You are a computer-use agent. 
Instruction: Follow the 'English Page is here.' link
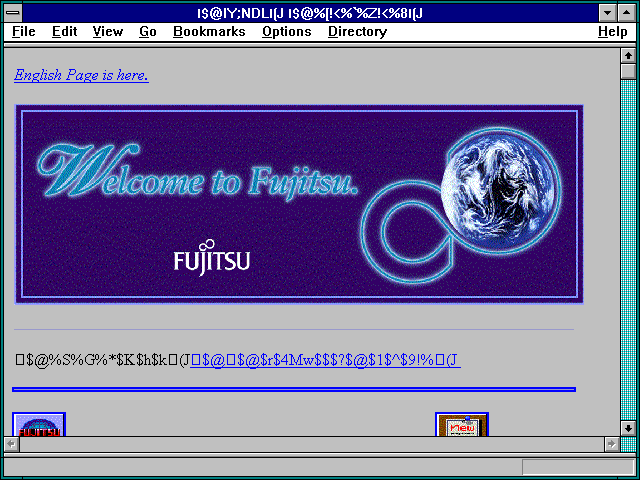coord(81,75)
